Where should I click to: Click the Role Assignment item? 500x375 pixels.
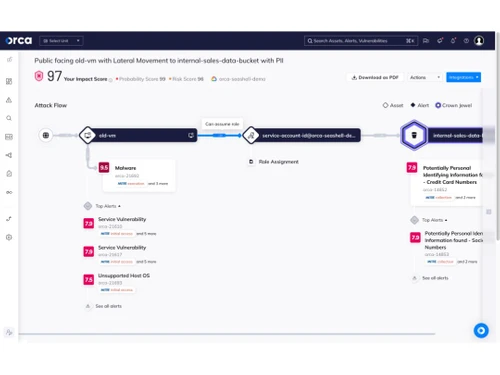tap(274, 162)
